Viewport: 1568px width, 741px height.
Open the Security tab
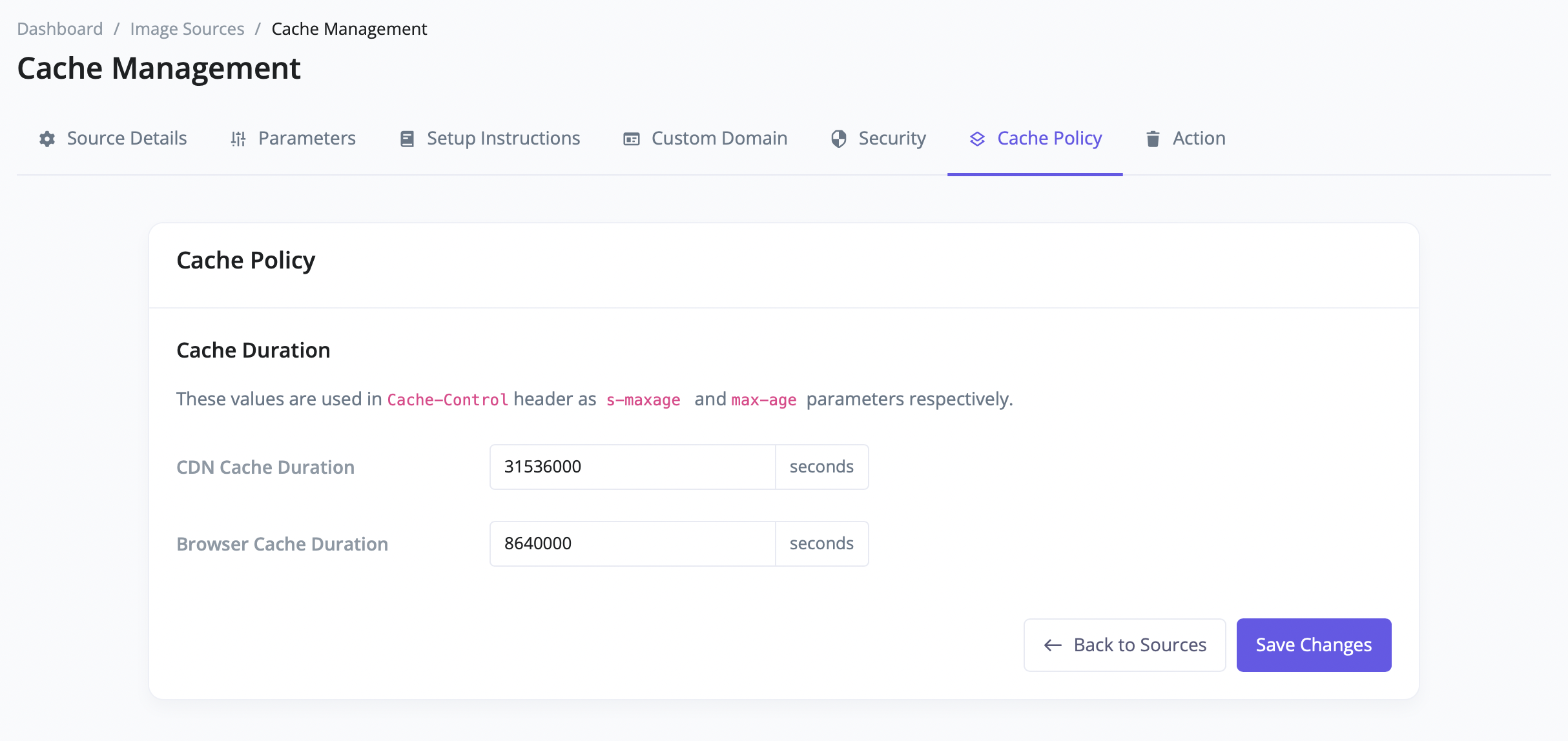[892, 139]
